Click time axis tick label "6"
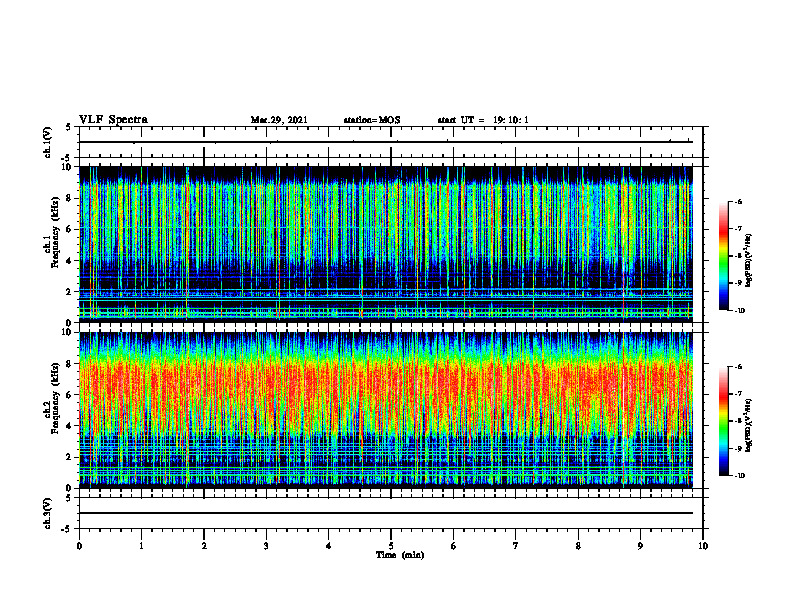This screenshot has width=792, height=612. pos(454,546)
